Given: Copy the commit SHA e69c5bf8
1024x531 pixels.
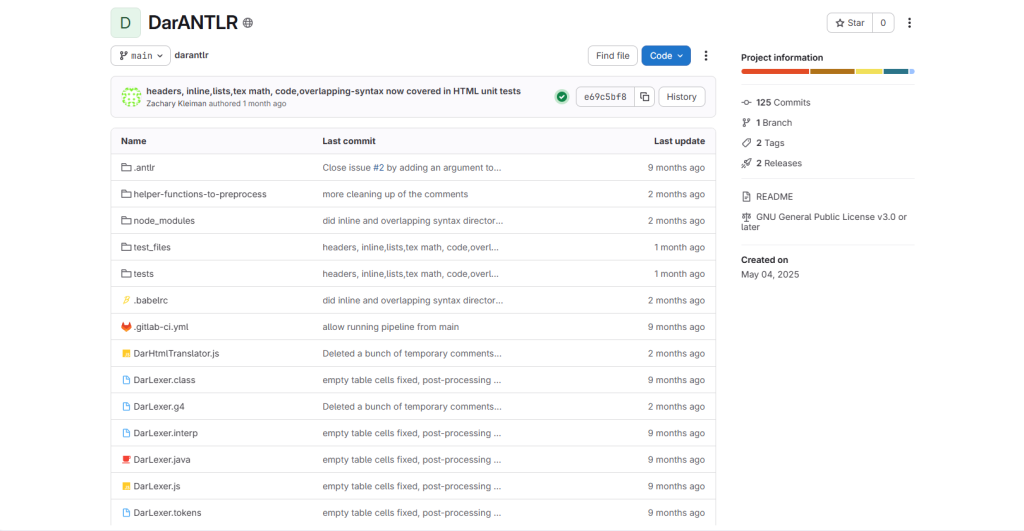Looking at the screenshot, I should coord(645,97).
